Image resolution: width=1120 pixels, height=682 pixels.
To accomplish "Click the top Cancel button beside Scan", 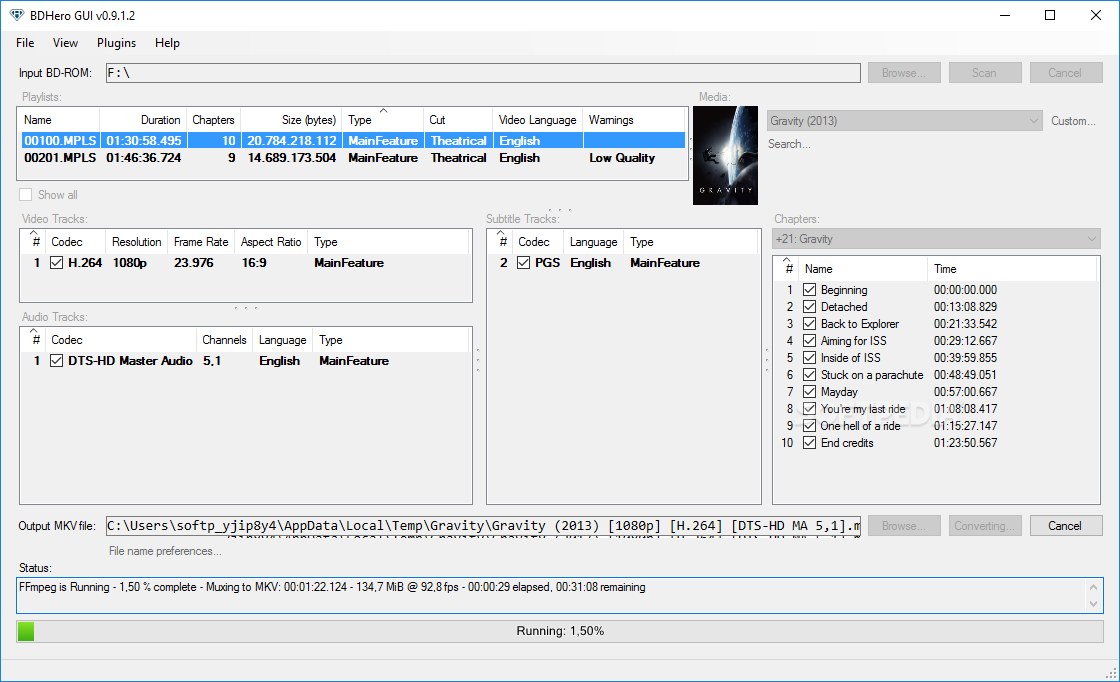I will (1065, 73).
